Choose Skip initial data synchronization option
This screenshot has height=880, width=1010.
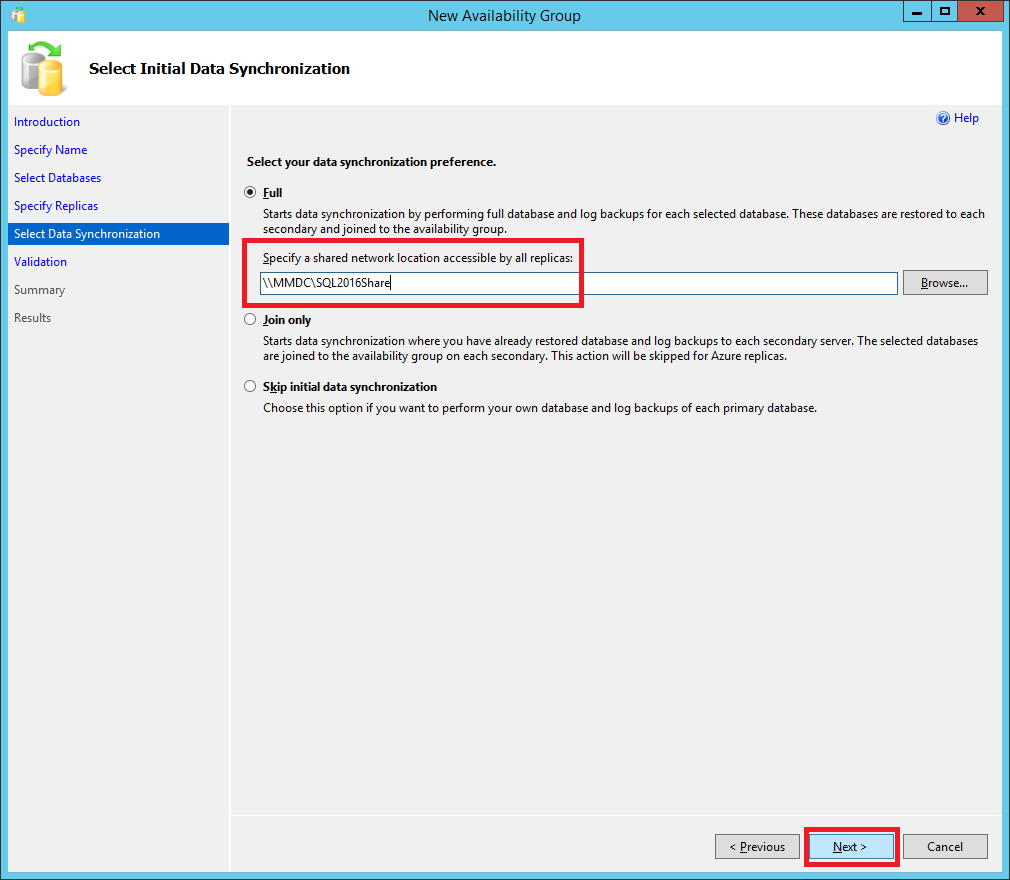[250, 386]
